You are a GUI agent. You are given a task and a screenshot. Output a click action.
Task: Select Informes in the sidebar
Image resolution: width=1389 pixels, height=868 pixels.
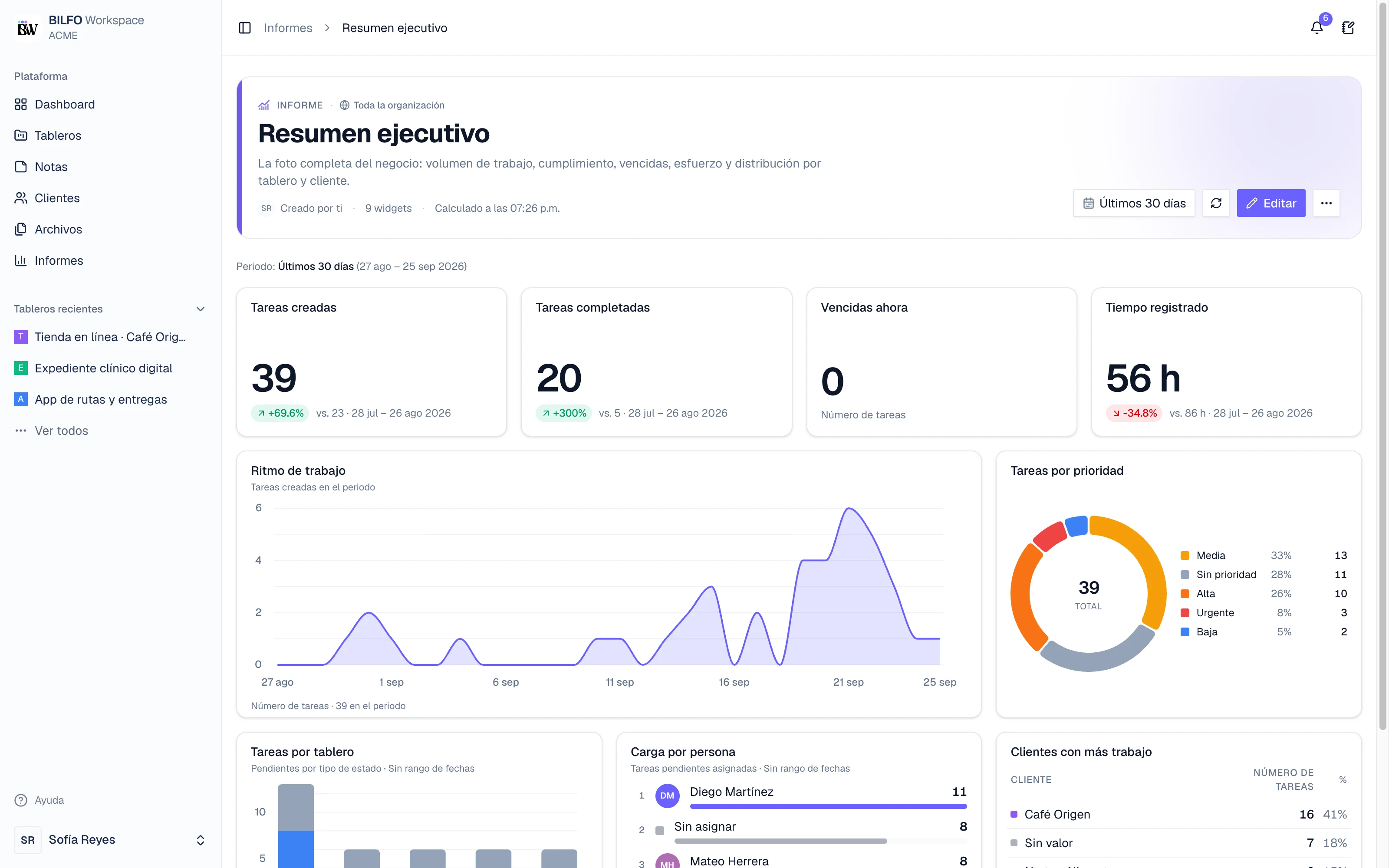pos(111,261)
